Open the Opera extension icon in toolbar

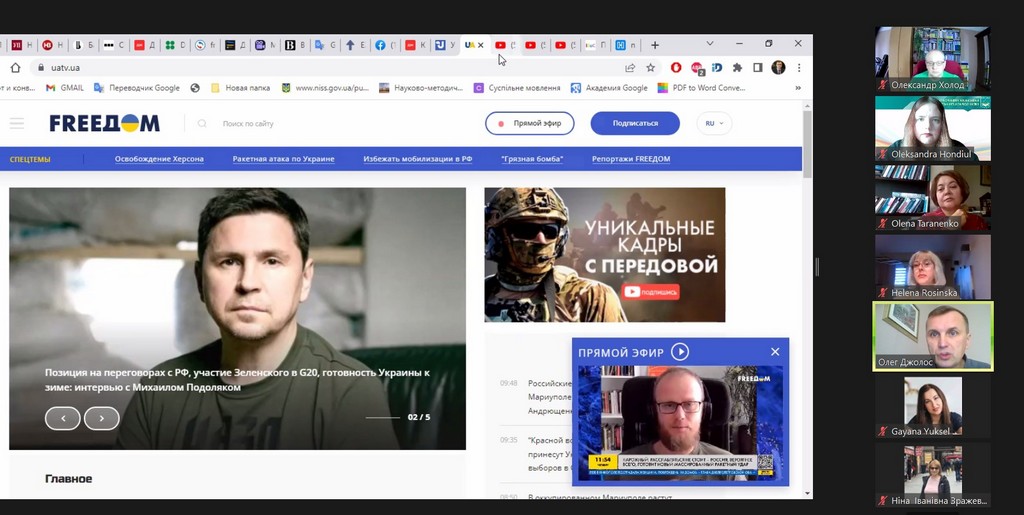click(676, 68)
